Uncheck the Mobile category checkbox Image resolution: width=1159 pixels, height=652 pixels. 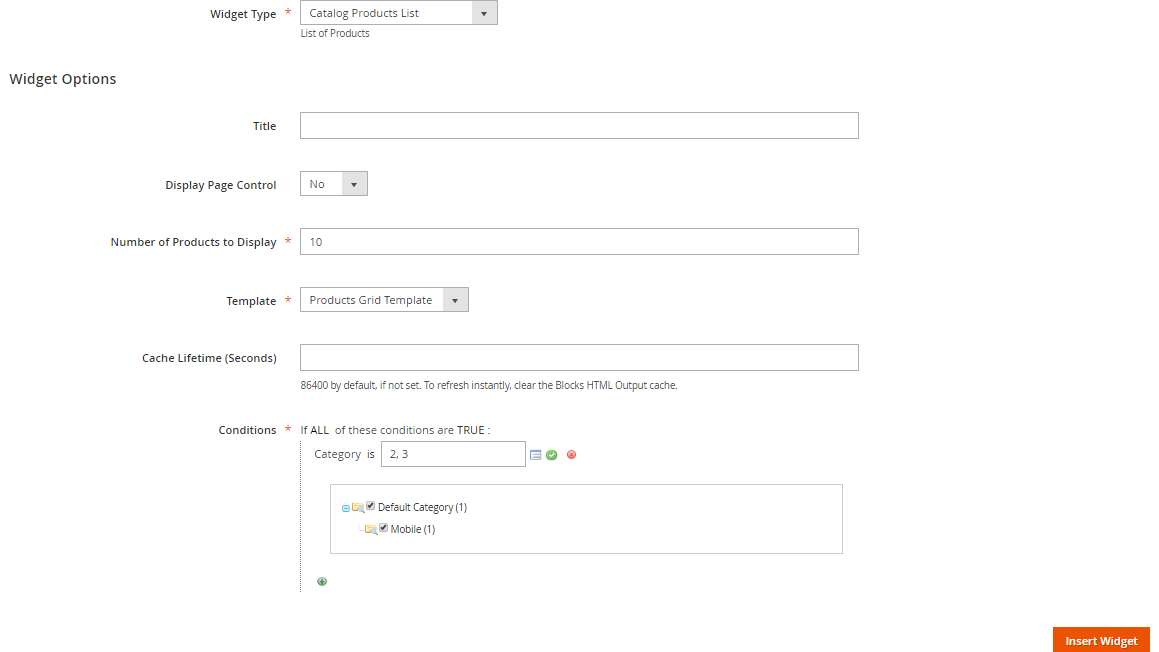coord(384,527)
